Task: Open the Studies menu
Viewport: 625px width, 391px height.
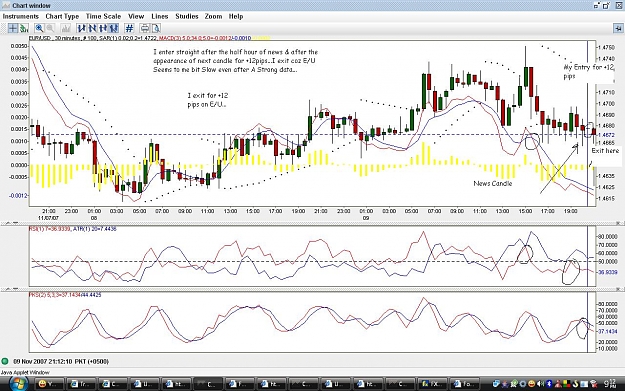Action: (187, 16)
